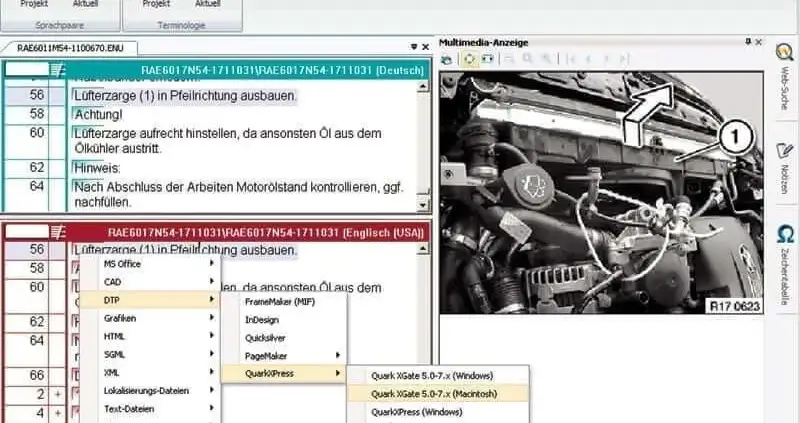Open the document tab dropdown arrow
The width and height of the screenshot is (800, 423).
click(414, 47)
